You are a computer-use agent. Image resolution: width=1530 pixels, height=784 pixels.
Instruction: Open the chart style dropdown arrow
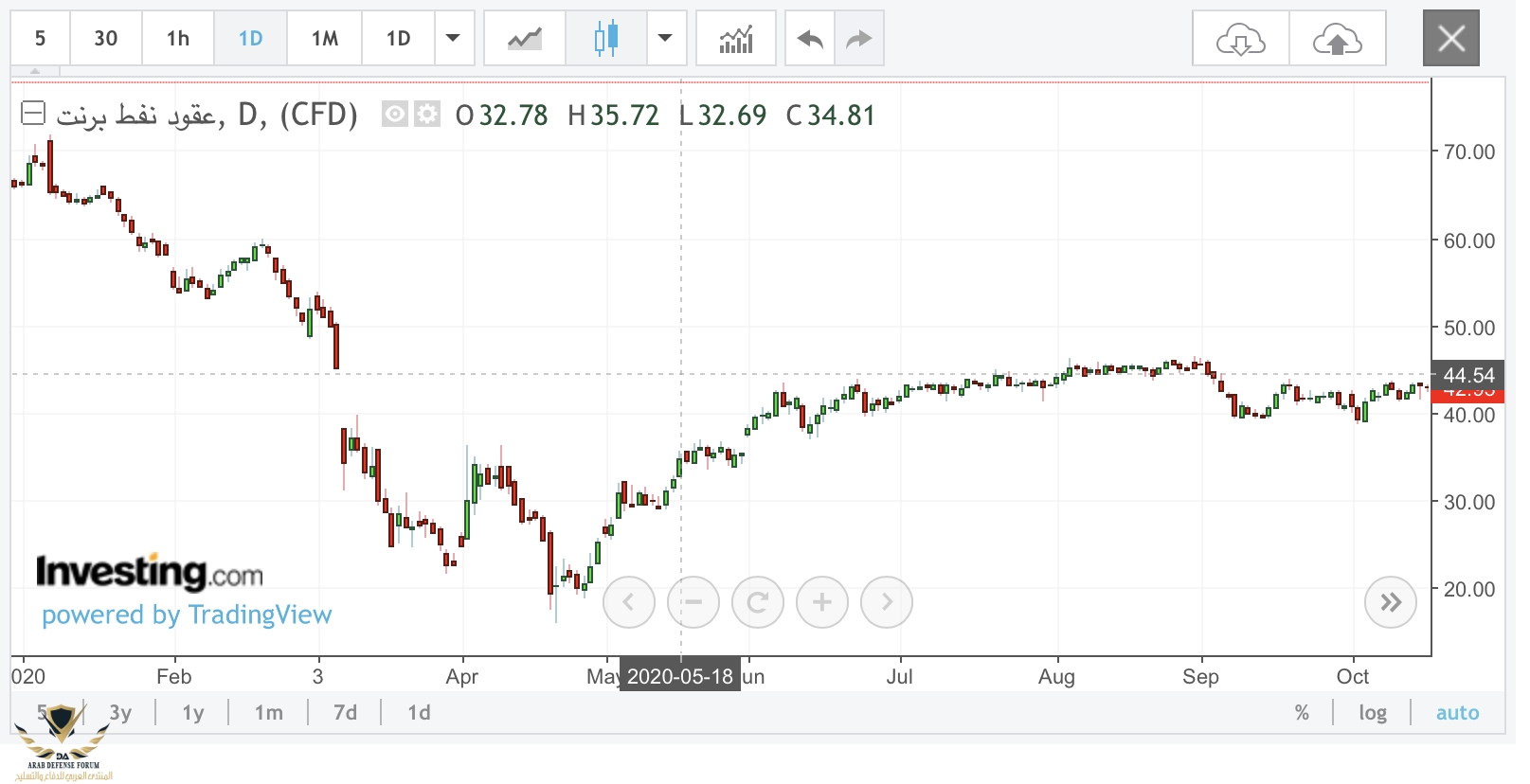click(665, 39)
